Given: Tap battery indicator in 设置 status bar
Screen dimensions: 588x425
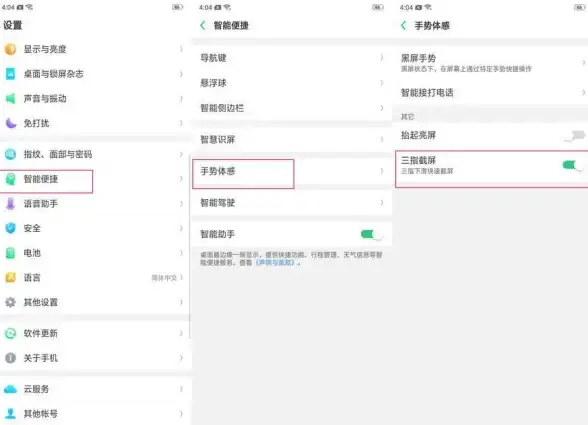Looking at the screenshot, I should point(177,7).
